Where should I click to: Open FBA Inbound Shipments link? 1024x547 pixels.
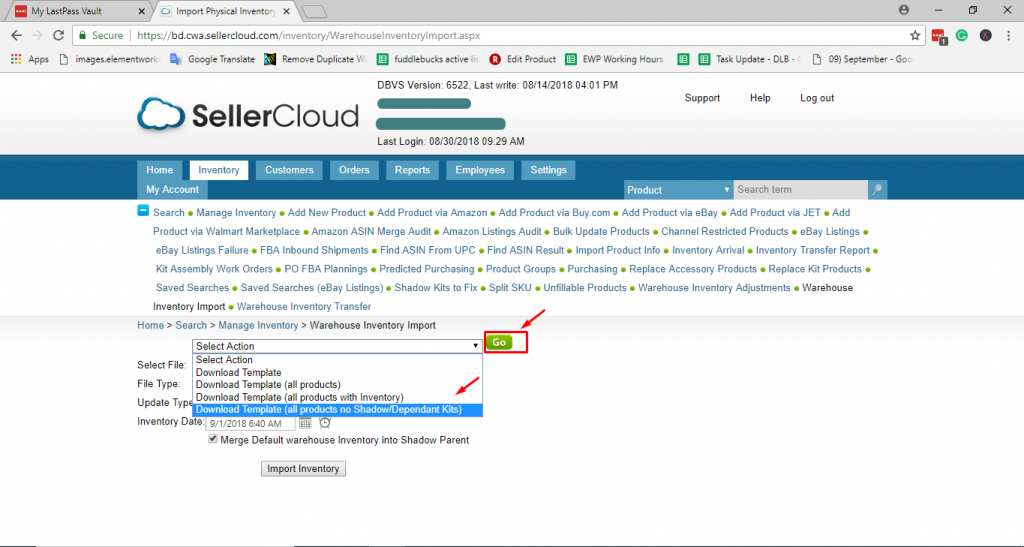[314, 251]
